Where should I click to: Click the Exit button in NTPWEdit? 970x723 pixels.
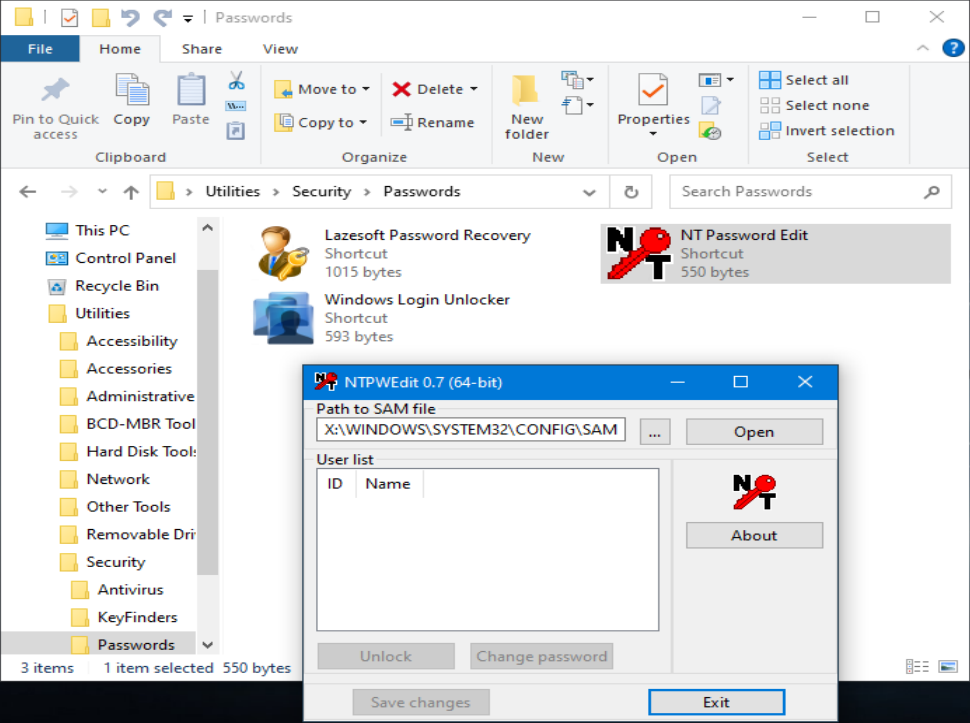[716, 702]
